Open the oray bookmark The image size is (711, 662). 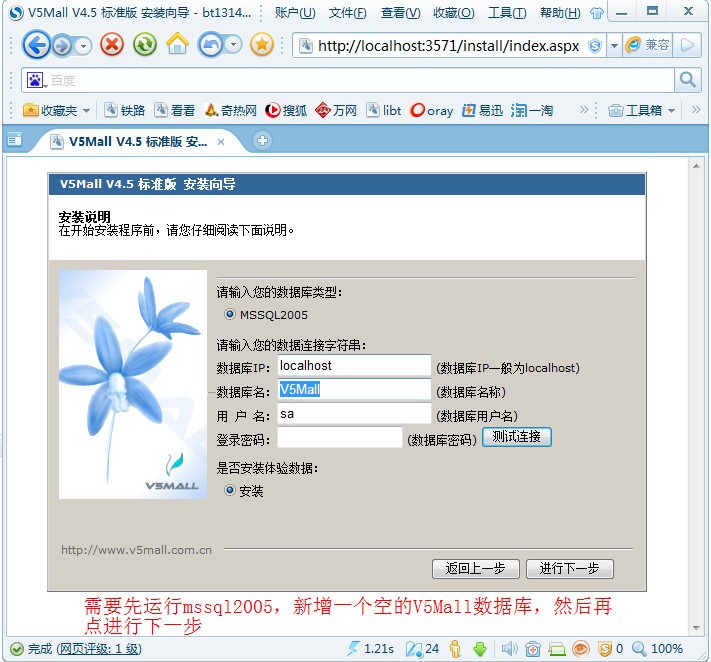431,110
